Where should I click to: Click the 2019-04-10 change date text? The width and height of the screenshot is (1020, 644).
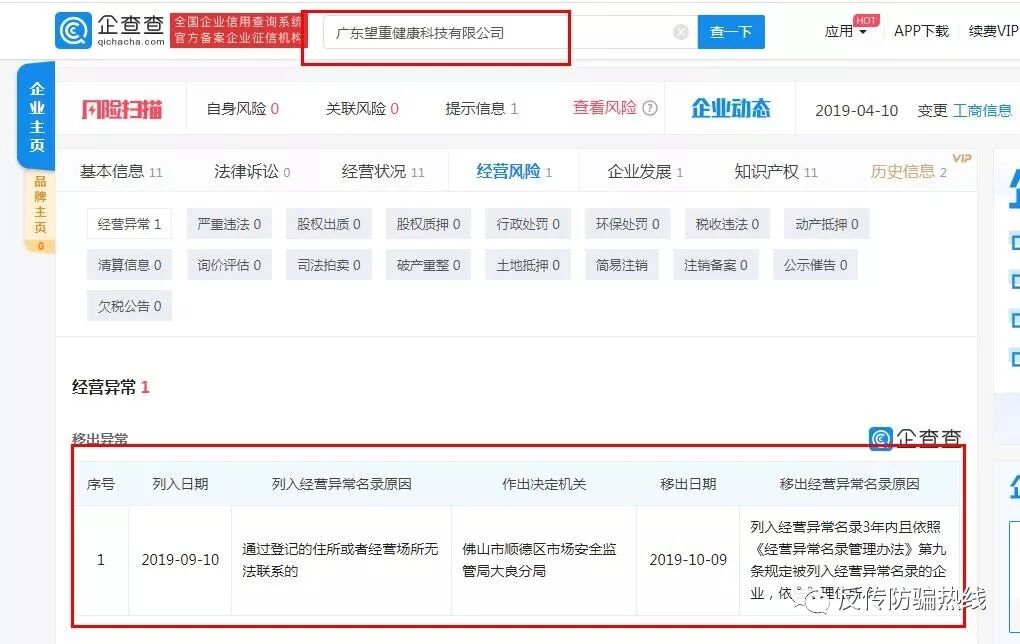857,111
